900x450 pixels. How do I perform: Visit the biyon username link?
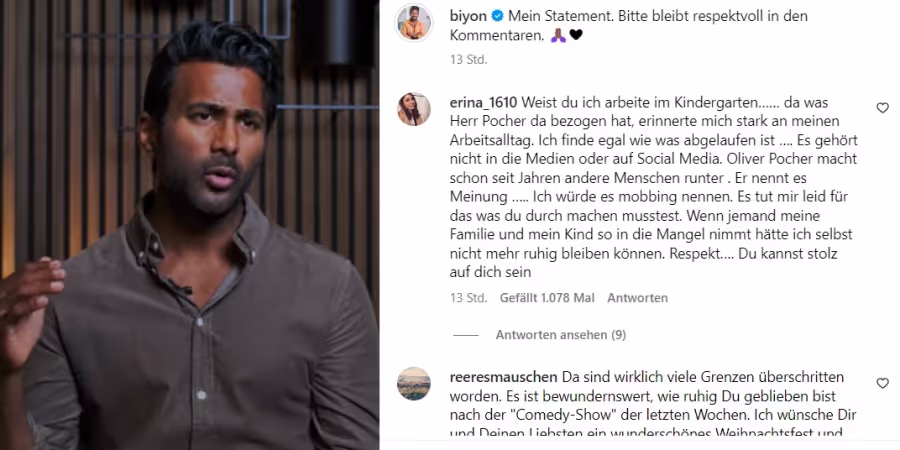pyautogui.click(x=468, y=16)
